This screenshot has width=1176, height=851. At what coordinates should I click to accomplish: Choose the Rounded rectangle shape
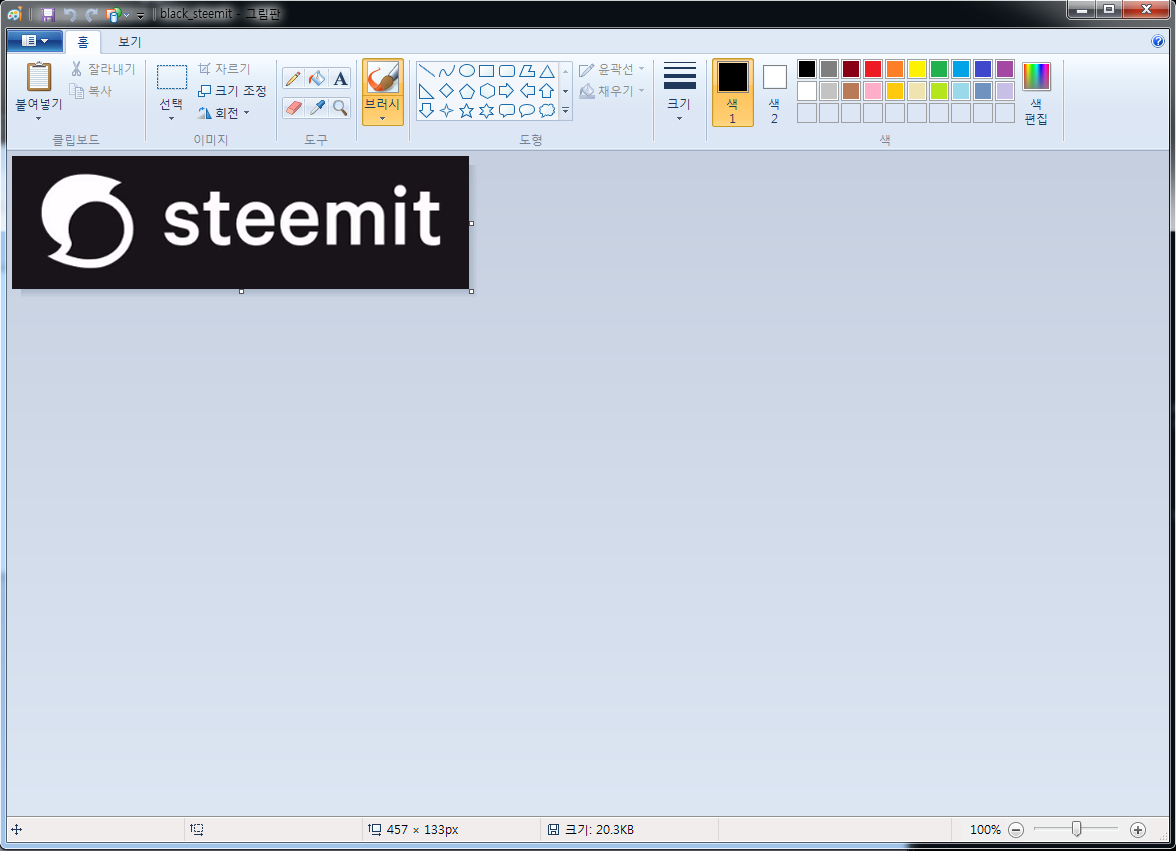(507, 71)
